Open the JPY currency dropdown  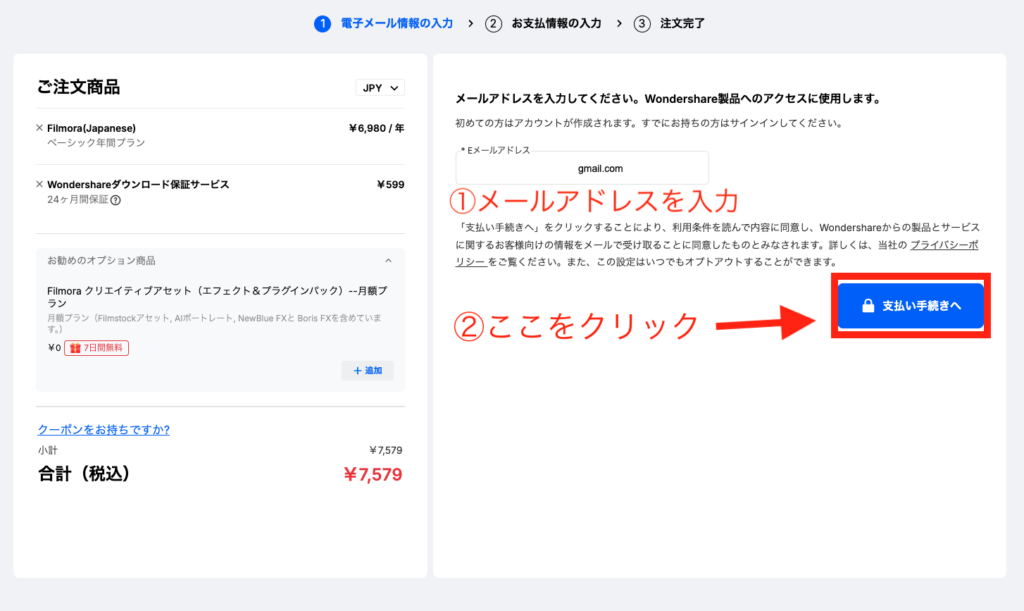pyautogui.click(x=380, y=87)
